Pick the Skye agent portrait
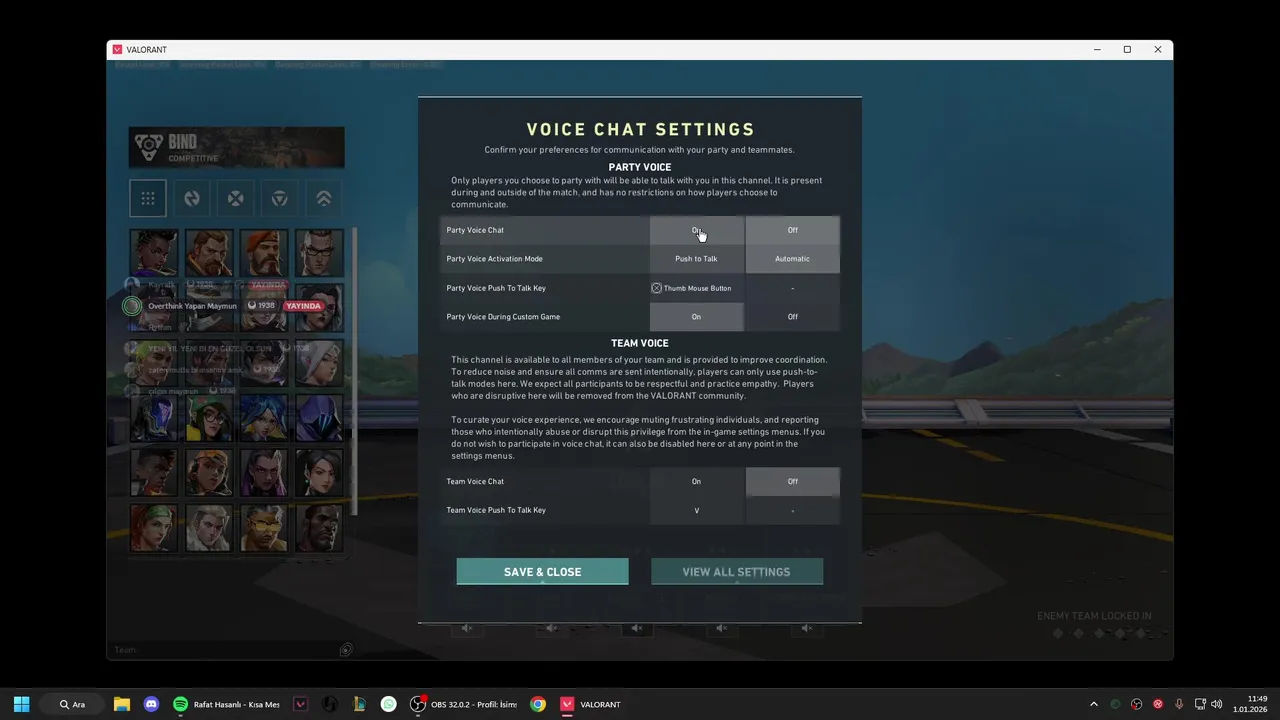The width and height of the screenshot is (1280, 720). point(153,528)
